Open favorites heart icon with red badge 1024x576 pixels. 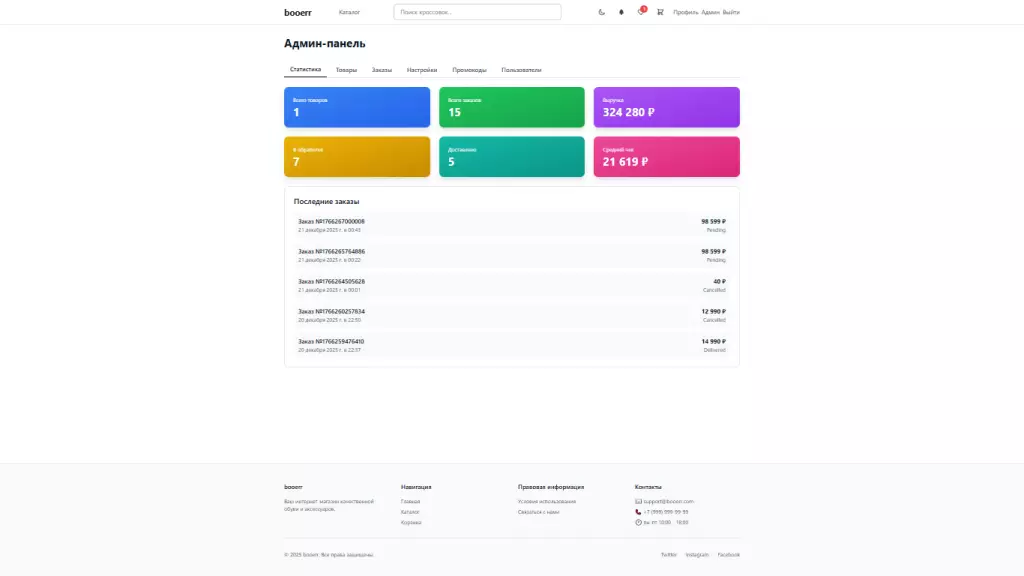[x=641, y=12]
